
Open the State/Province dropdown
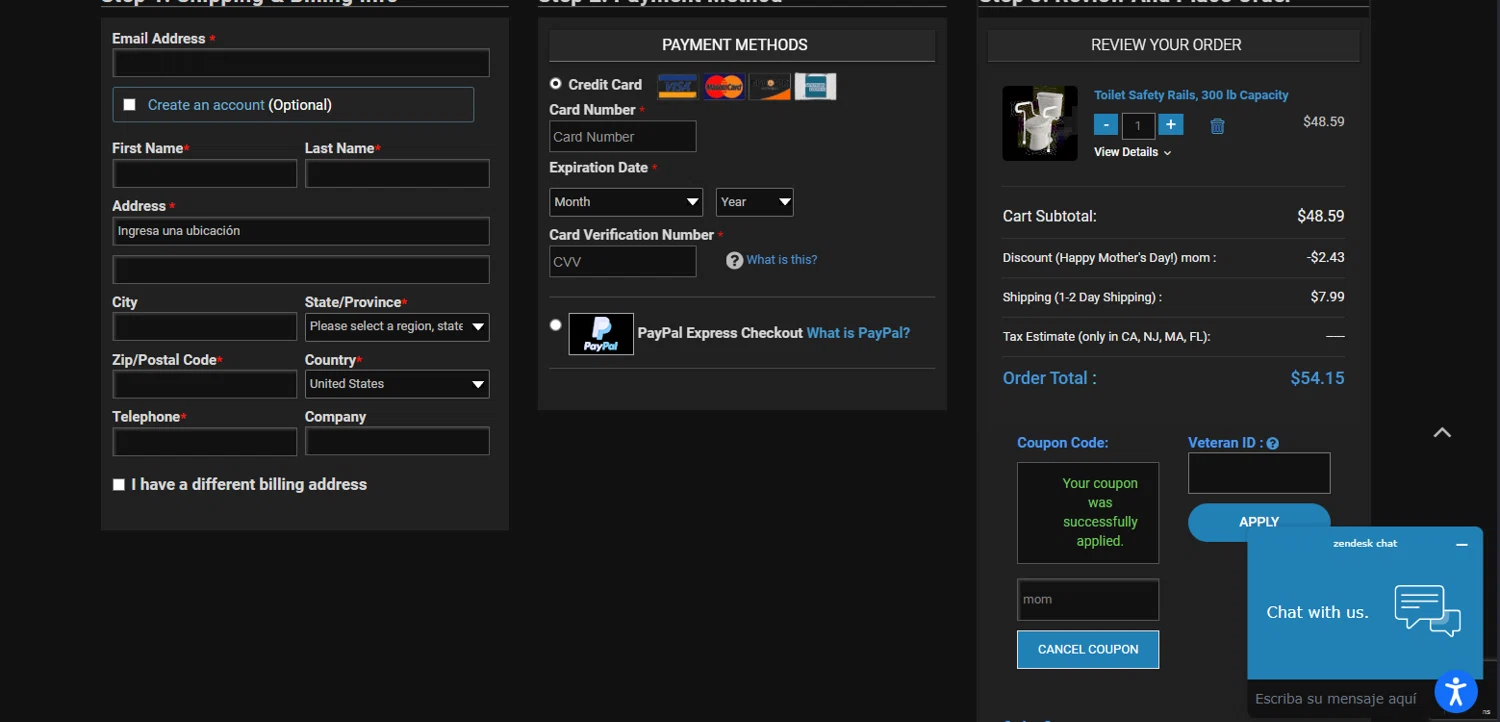point(396,327)
